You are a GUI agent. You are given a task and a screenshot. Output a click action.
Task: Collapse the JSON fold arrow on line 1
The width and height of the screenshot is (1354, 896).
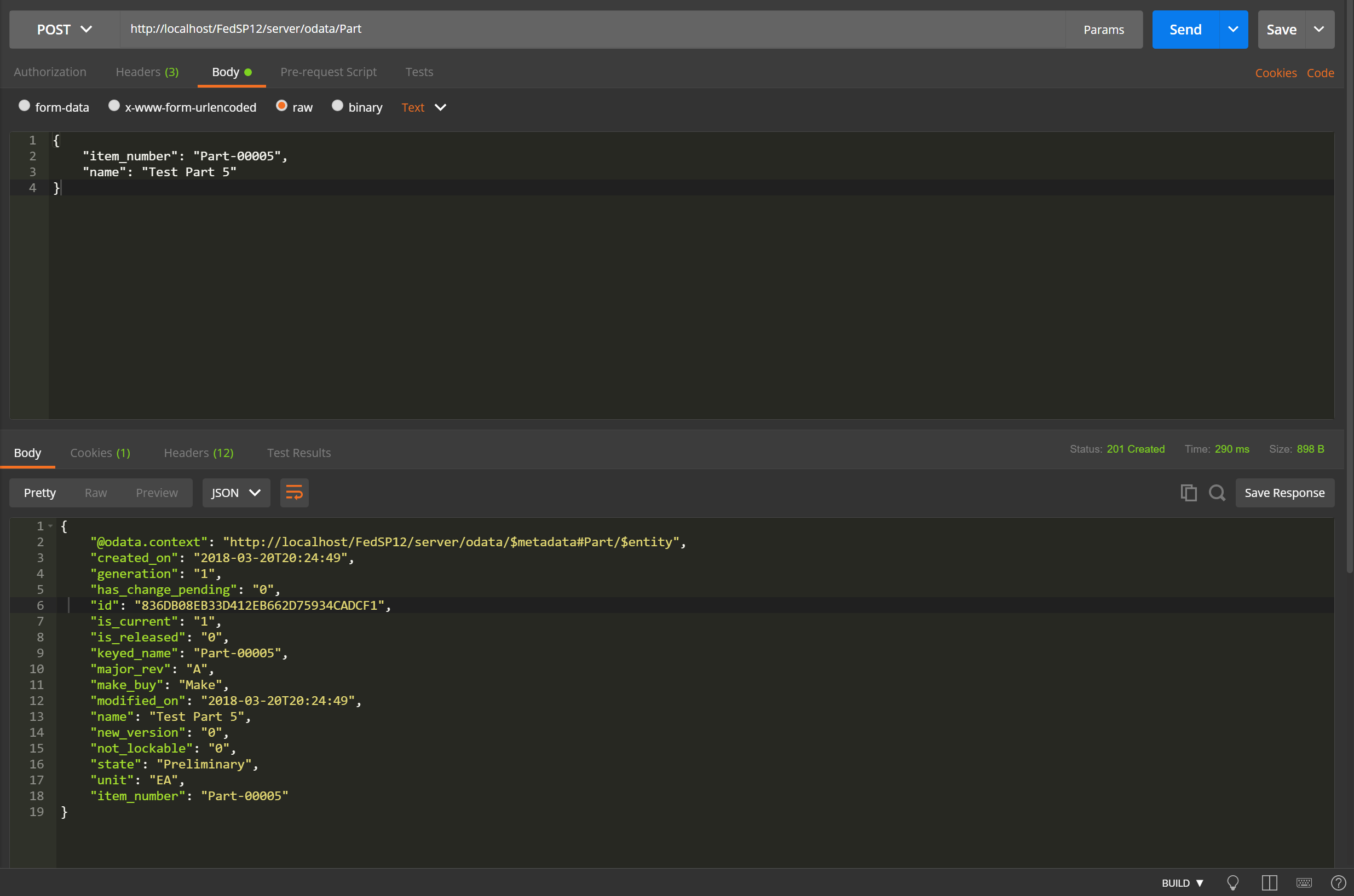51,525
